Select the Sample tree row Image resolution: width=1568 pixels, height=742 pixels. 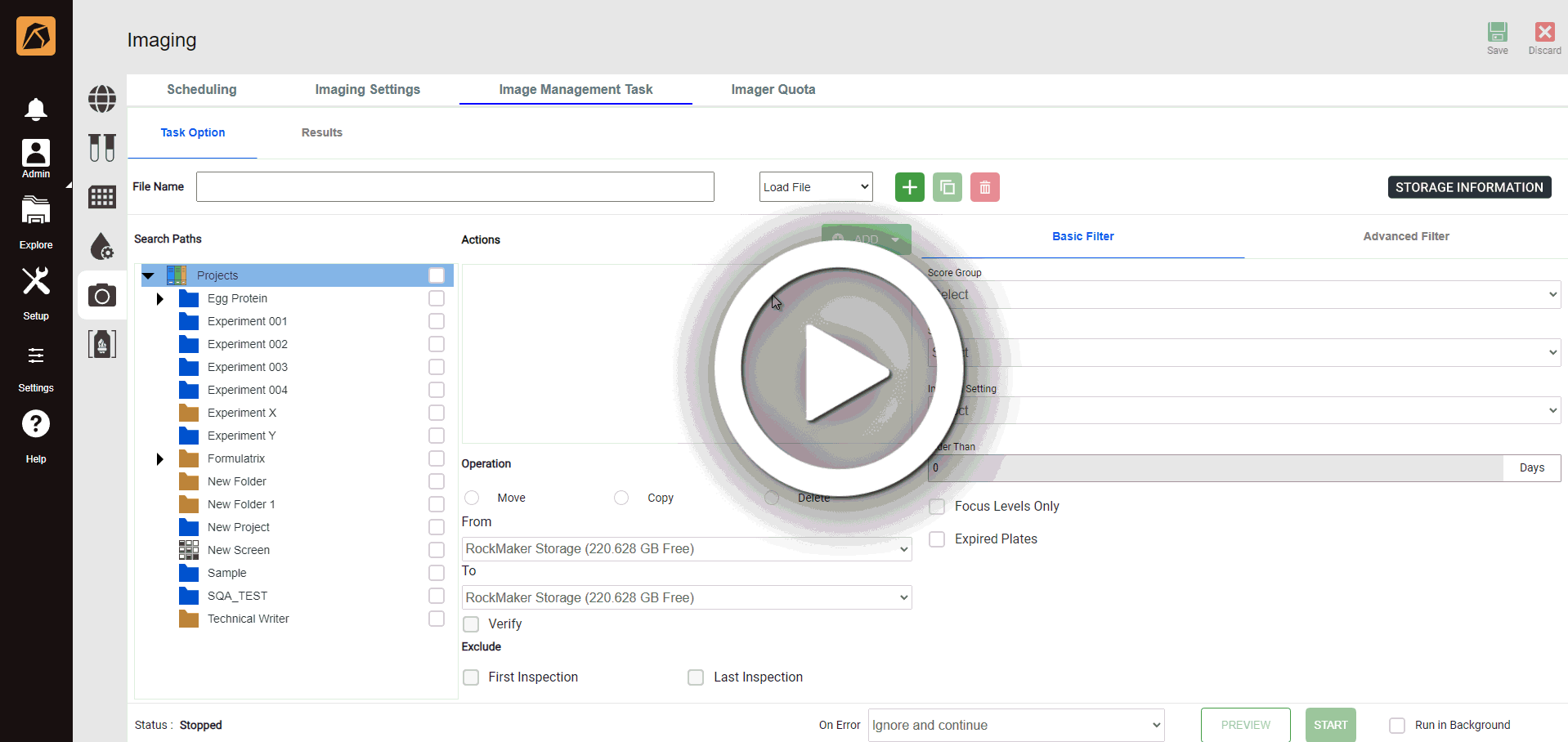(298, 573)
